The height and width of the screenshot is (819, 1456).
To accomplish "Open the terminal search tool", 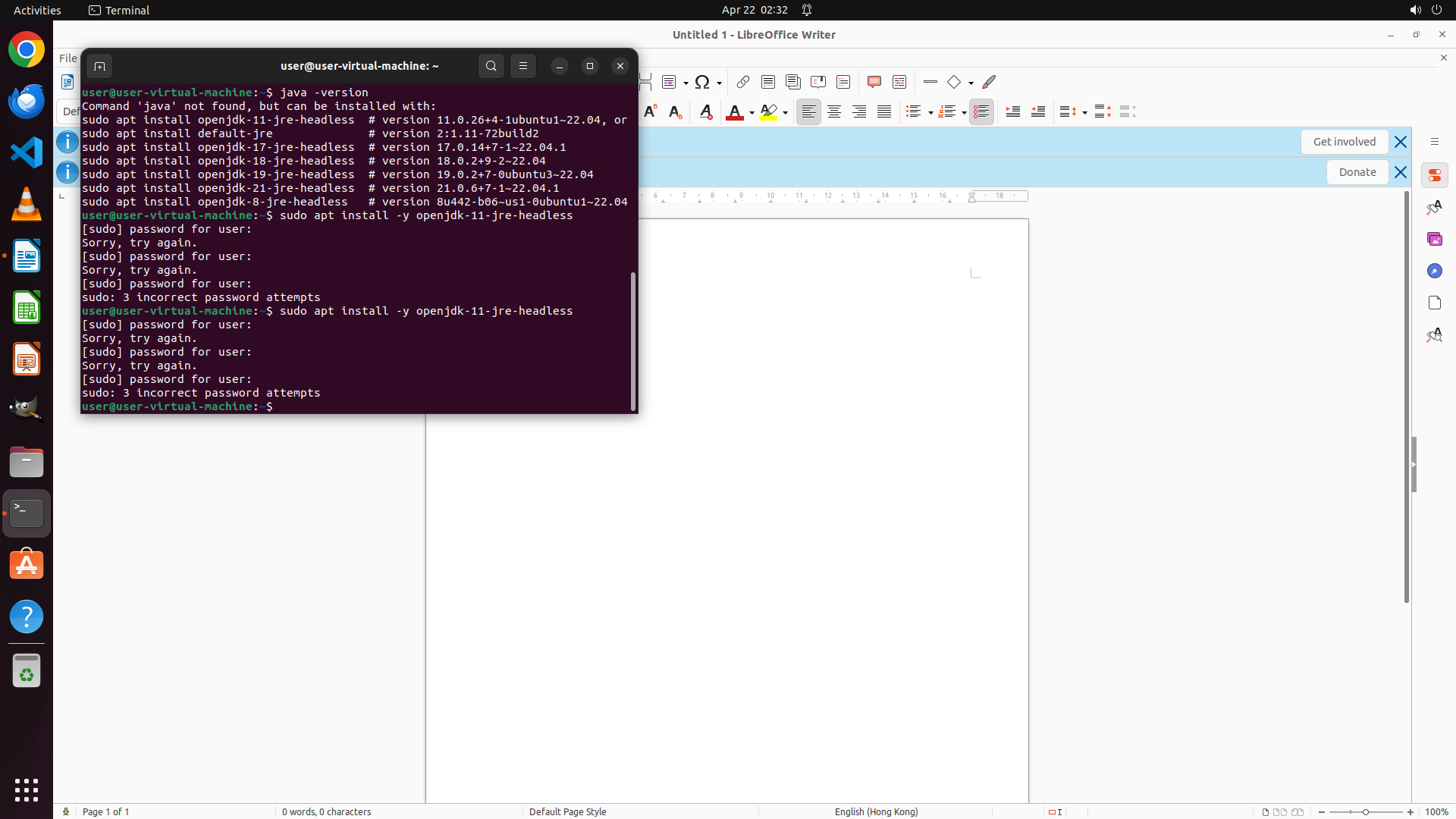I will point(491,66).
